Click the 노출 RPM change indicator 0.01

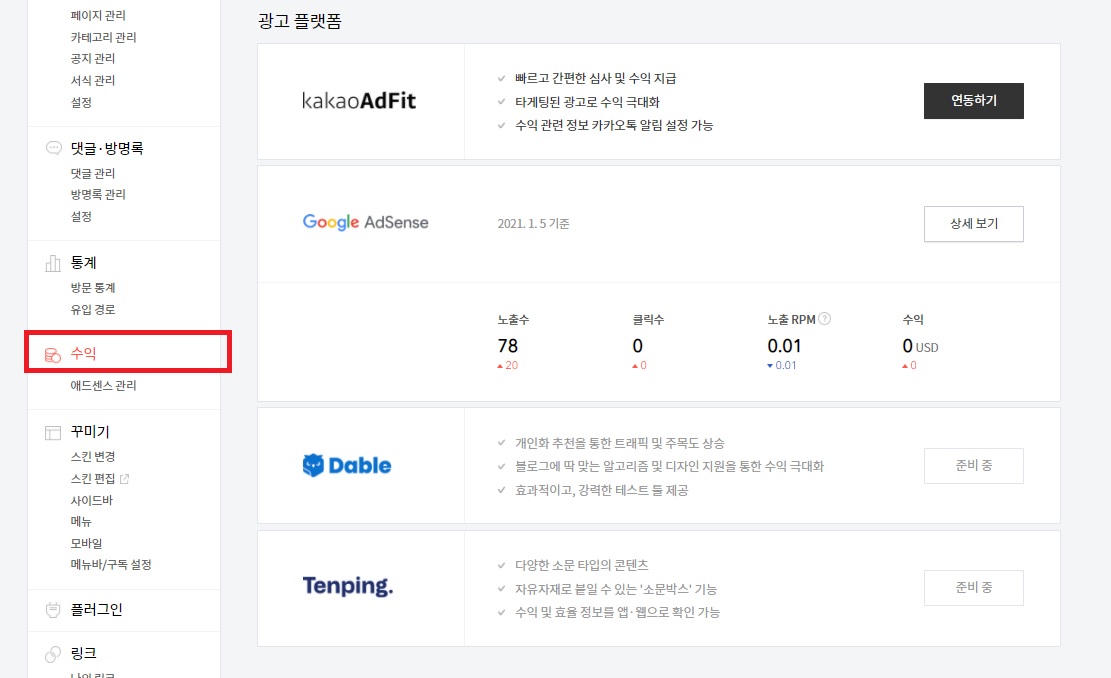point(782,366)
